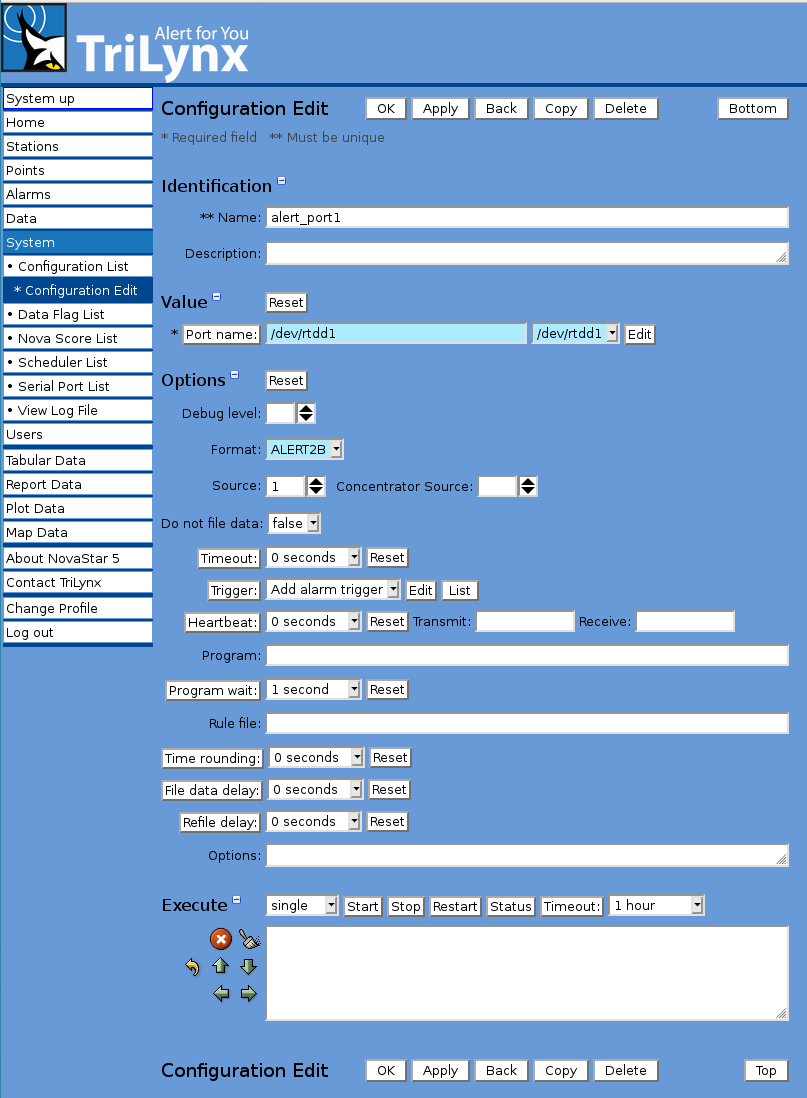This screenshot has height=1098, width=807.
Task: Click the Top button
Action: (766, 1071)
